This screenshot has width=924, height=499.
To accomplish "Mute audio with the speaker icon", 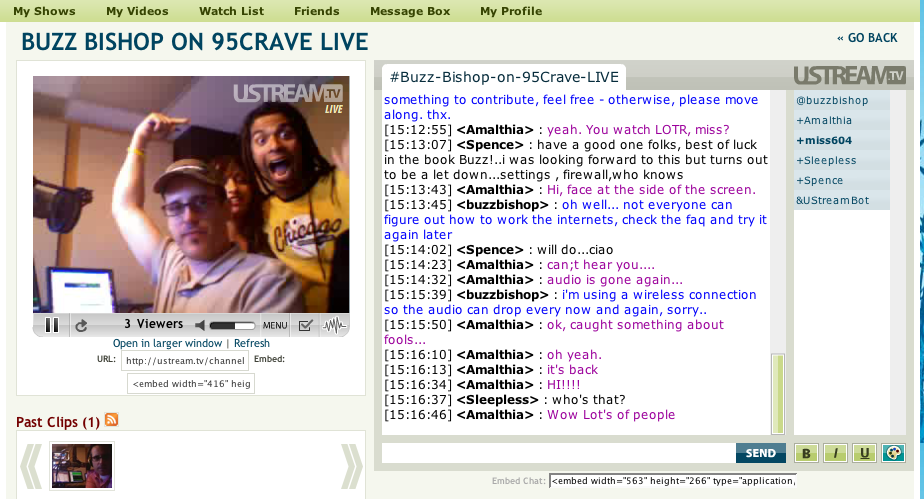I will (200, 325).
